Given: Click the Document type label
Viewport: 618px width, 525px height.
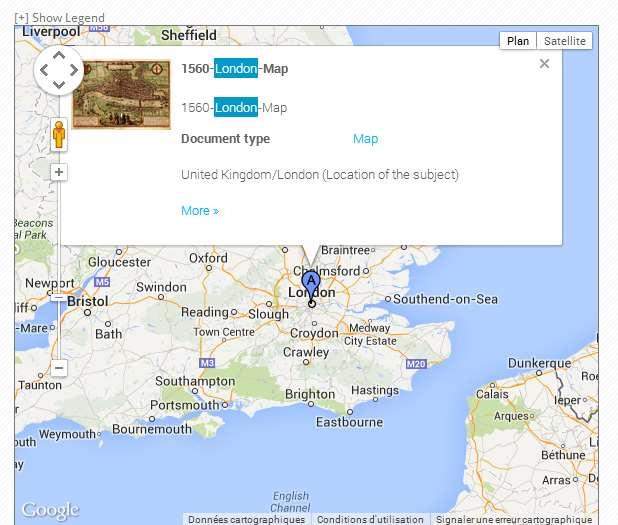Looking at the screenshot, I should [x=225, y=139].
